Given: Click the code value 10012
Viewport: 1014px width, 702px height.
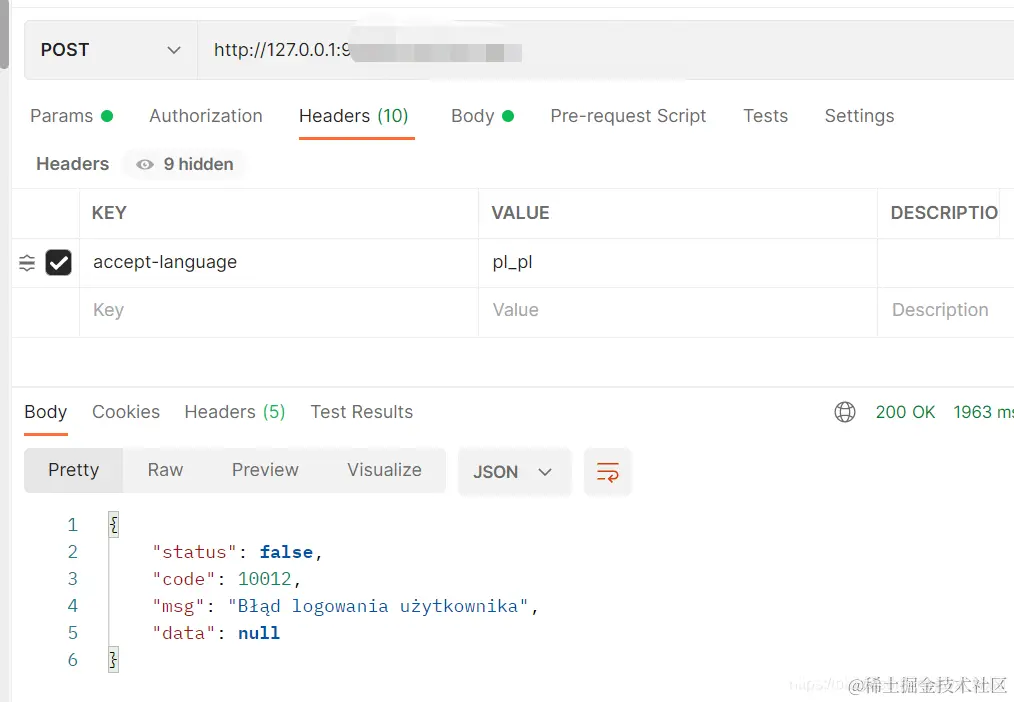Looking at the screenshot, I should [x=264, y=579].
